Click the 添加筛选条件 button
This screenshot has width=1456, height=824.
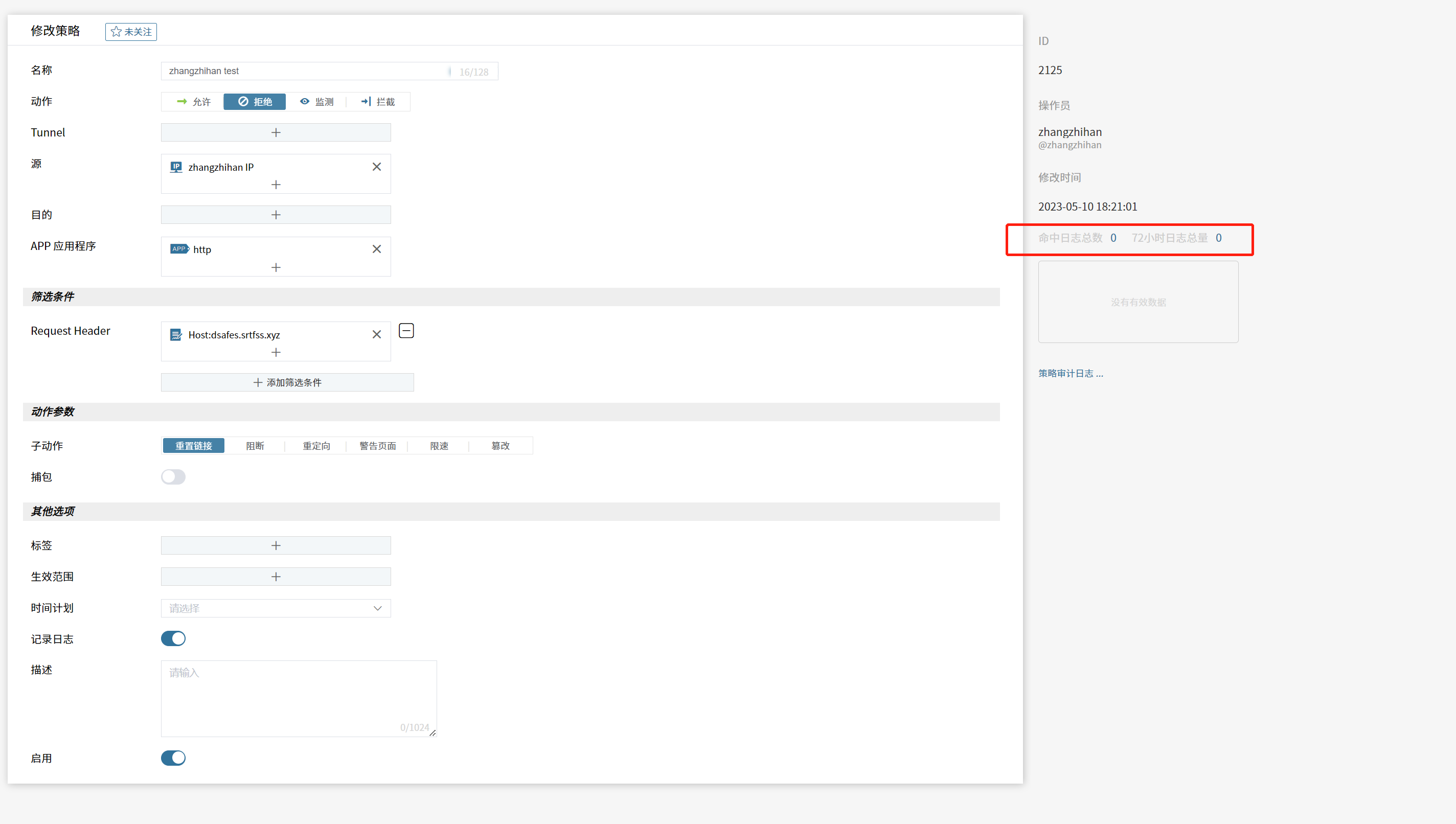coord(287,382)
